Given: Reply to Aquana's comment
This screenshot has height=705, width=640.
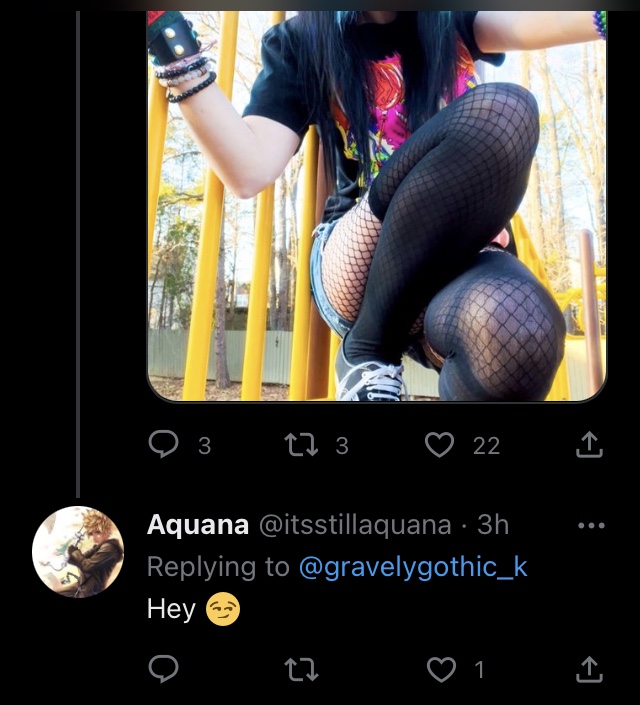Looking at the screenshot, I should point(163,669).
